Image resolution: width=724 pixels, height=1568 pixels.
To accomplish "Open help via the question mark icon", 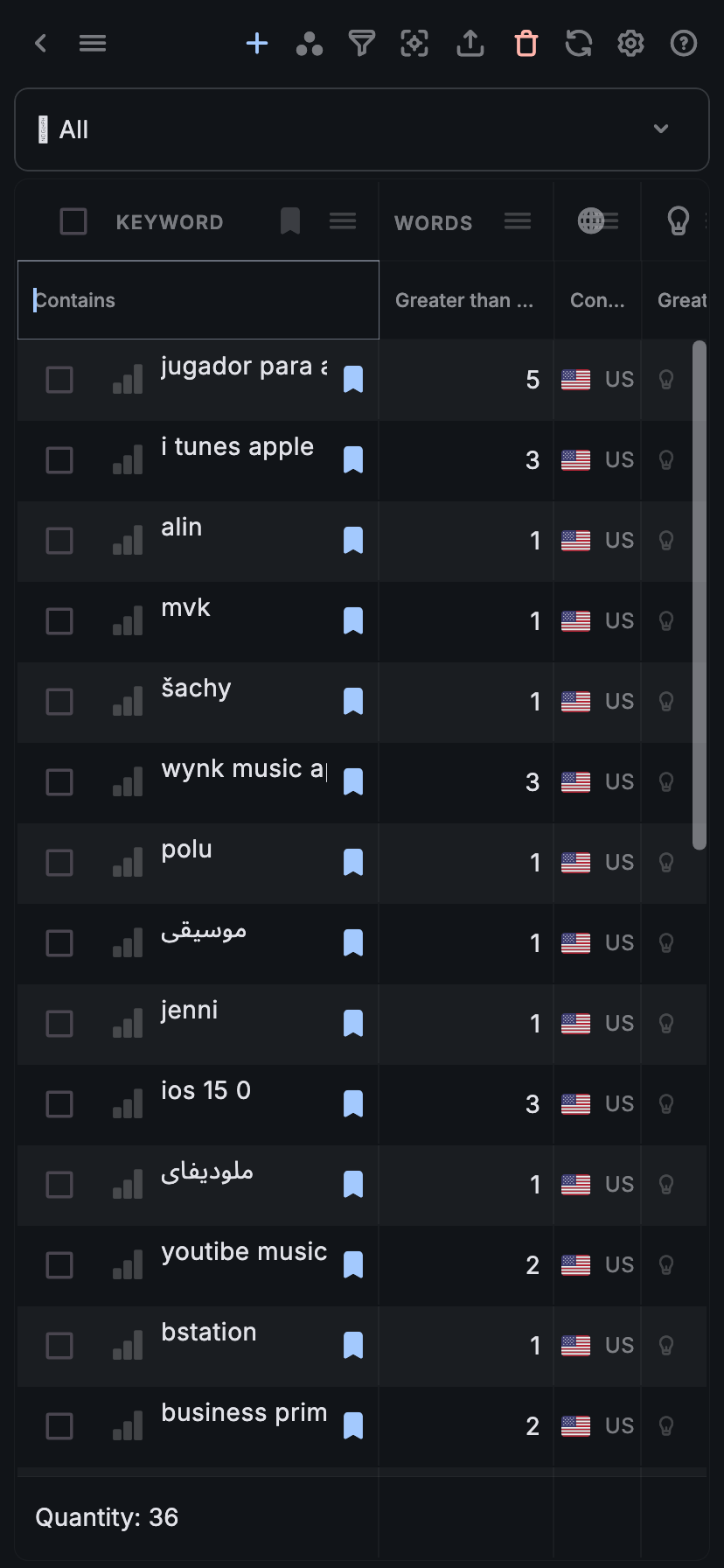I will [x=683, y=43].
